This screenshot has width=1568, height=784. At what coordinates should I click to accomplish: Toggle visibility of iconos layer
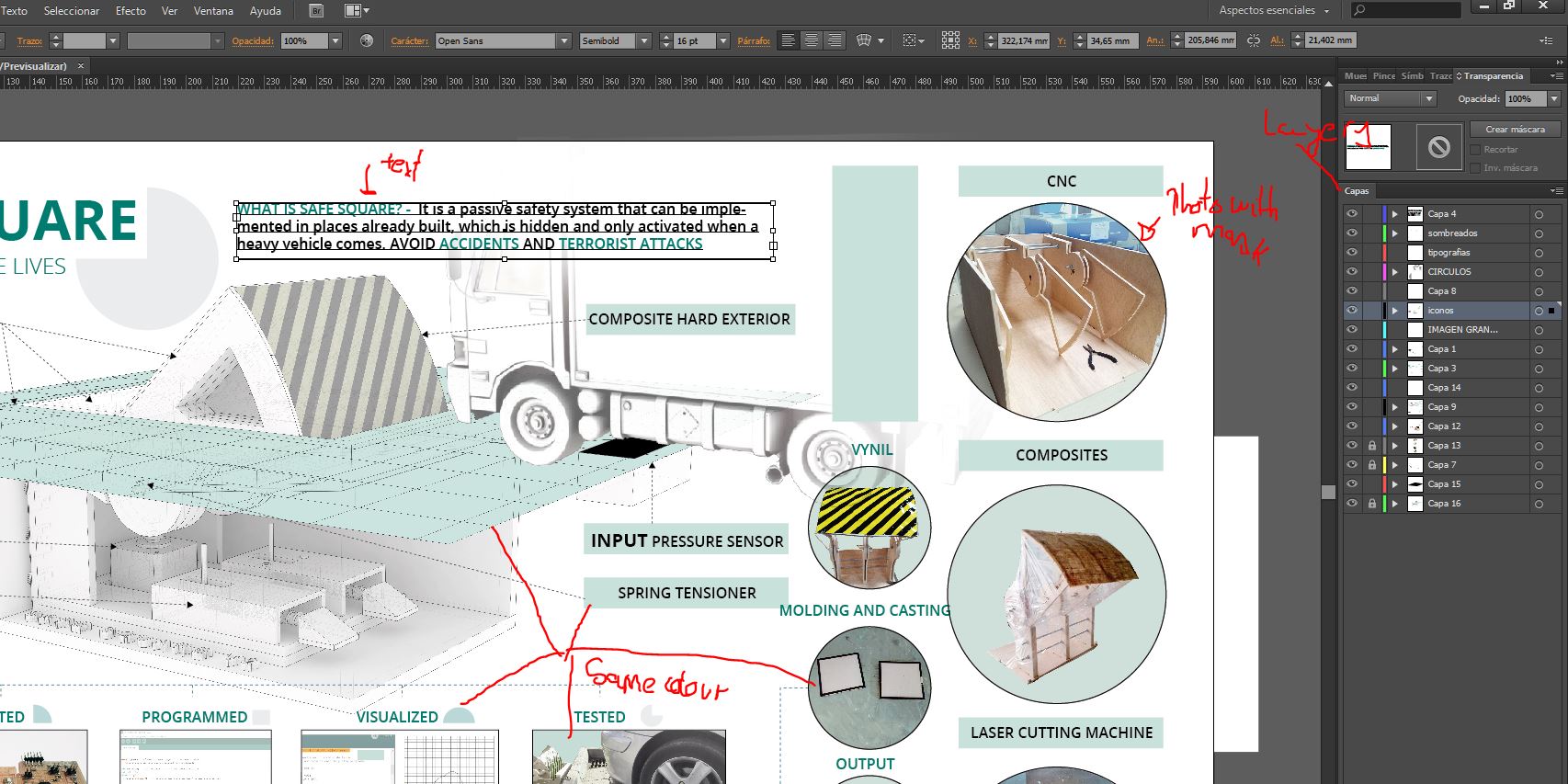click(1352, 311)
